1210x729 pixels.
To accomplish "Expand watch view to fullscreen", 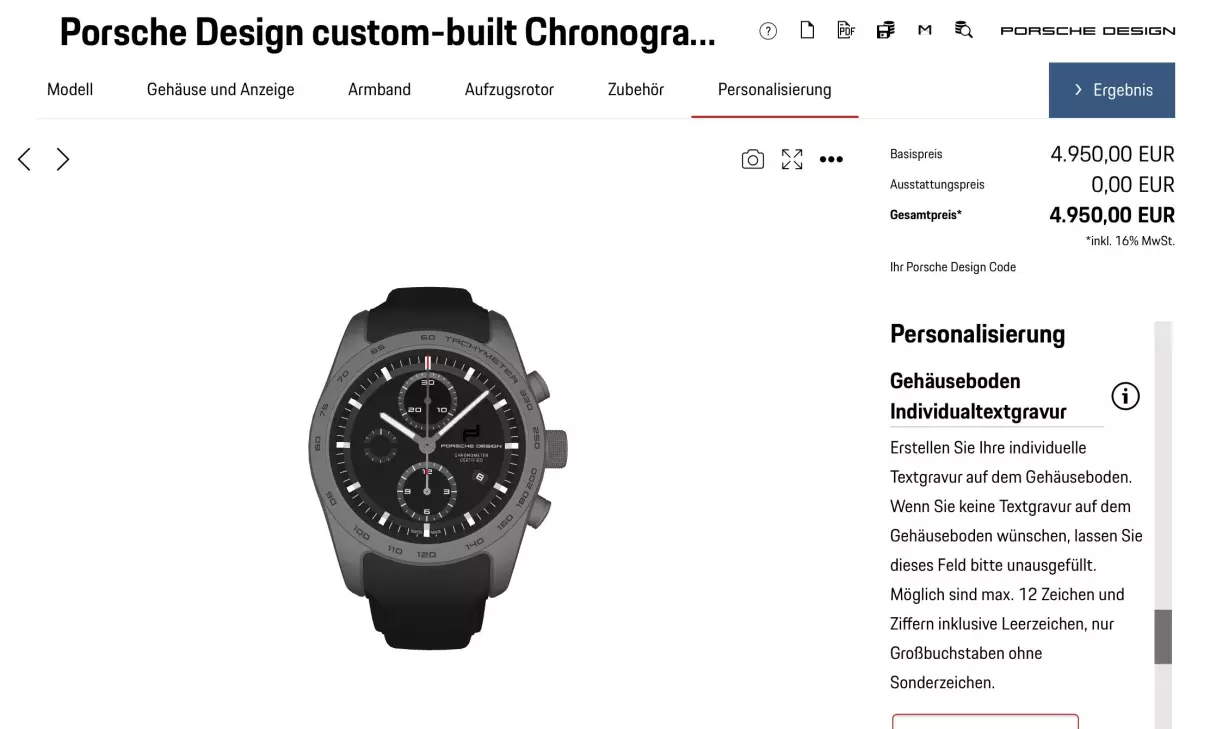I will point(792,159).
